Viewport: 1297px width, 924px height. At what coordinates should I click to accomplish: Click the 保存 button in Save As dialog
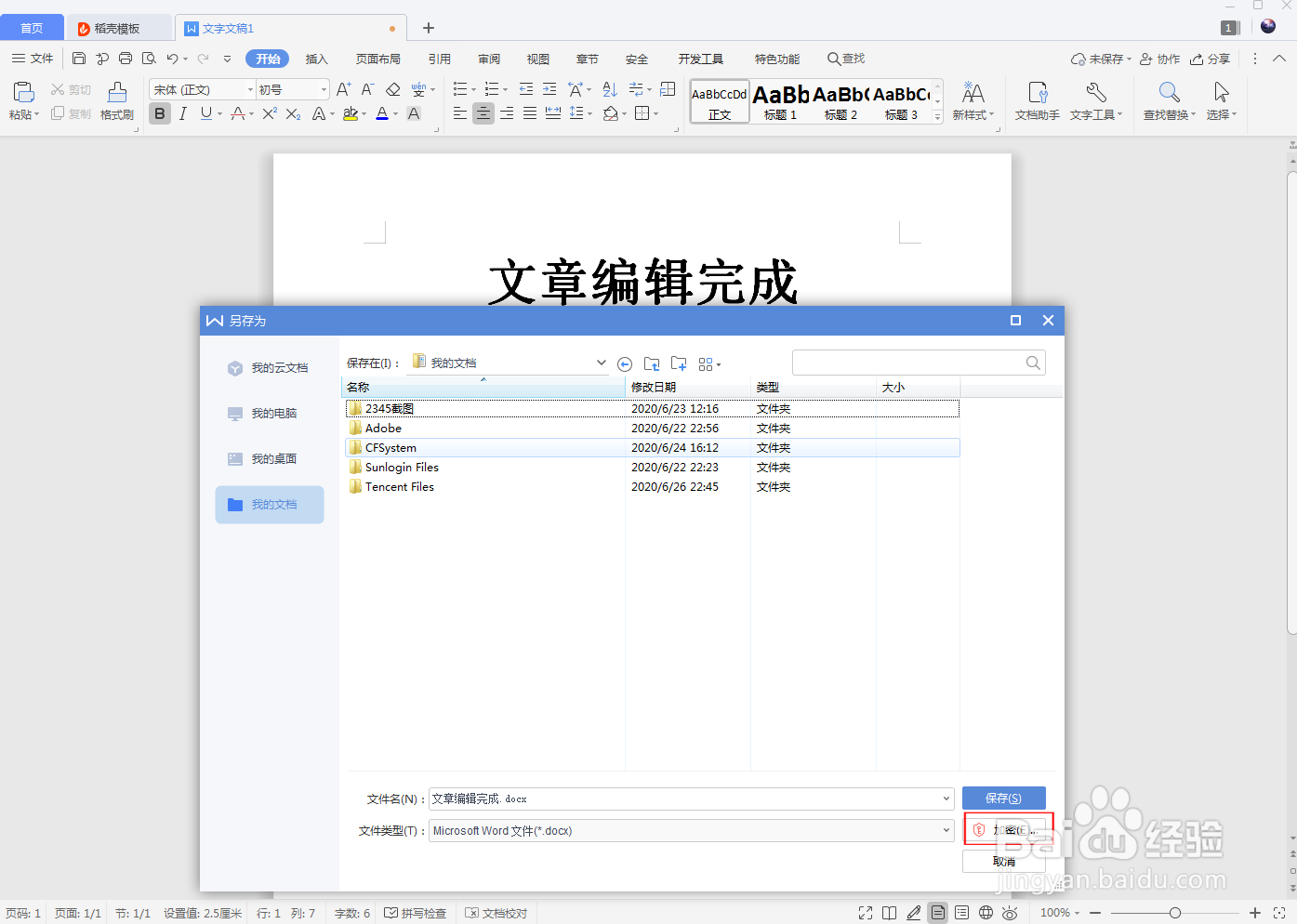pos(1003,798)
